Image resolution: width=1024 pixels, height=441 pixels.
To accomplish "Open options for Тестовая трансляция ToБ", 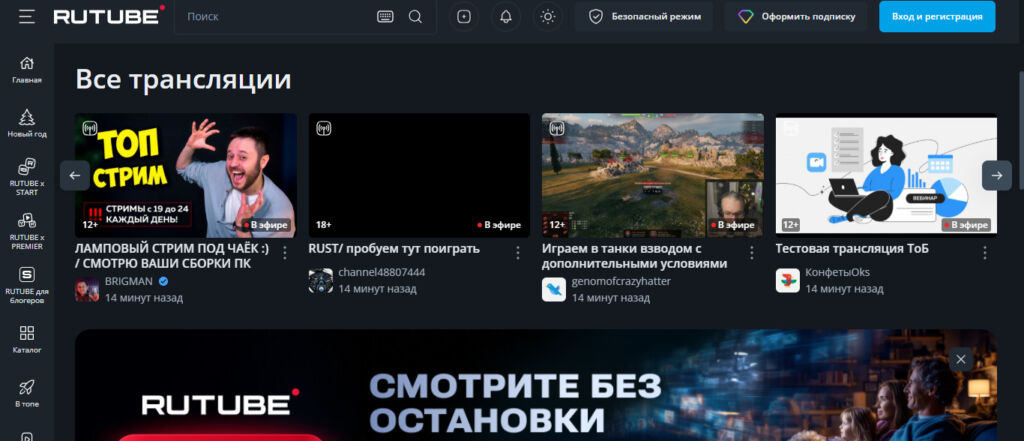I will [x=985, y=253].
